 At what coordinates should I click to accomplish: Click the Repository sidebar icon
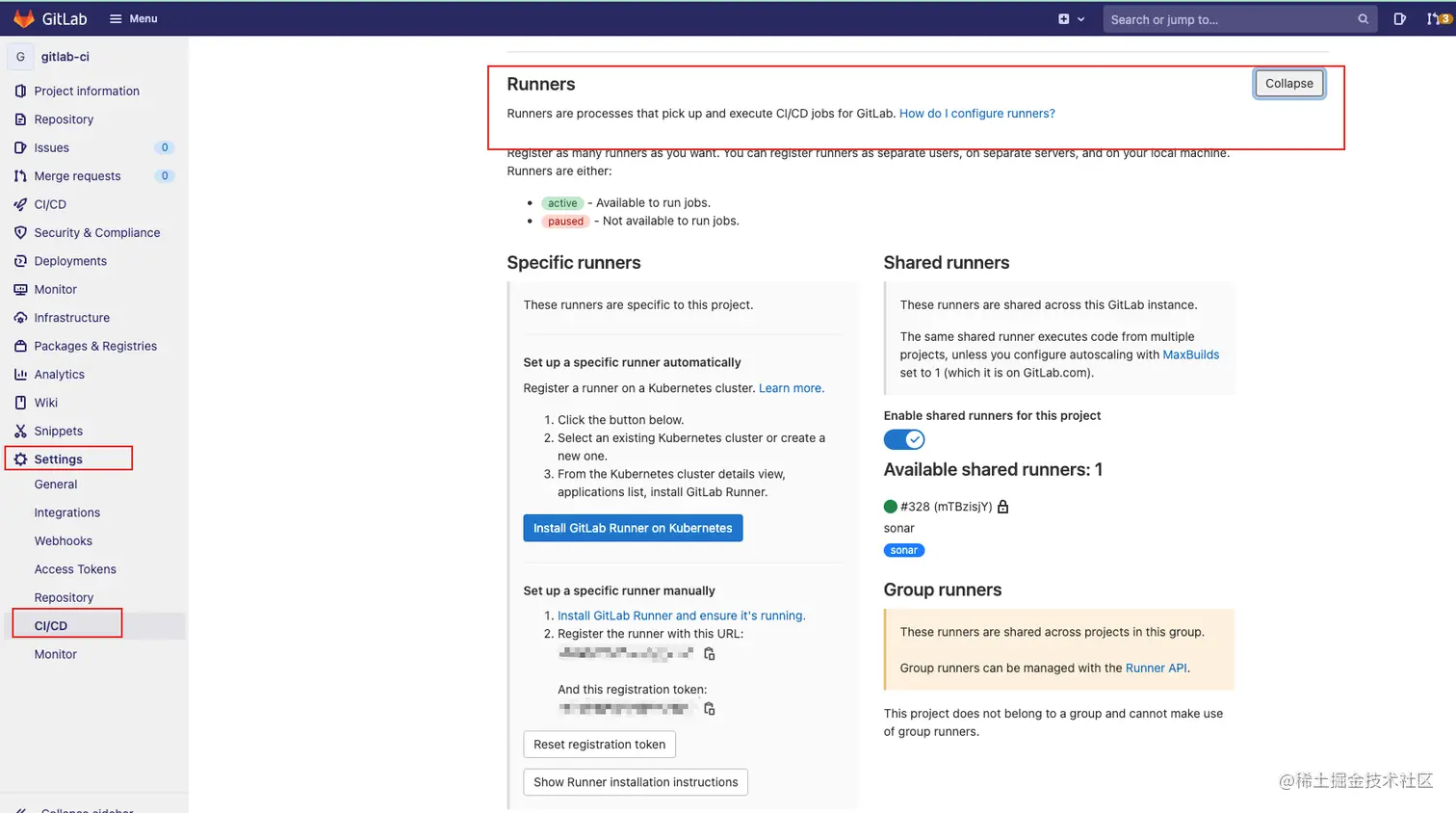[x=20, y=119]
